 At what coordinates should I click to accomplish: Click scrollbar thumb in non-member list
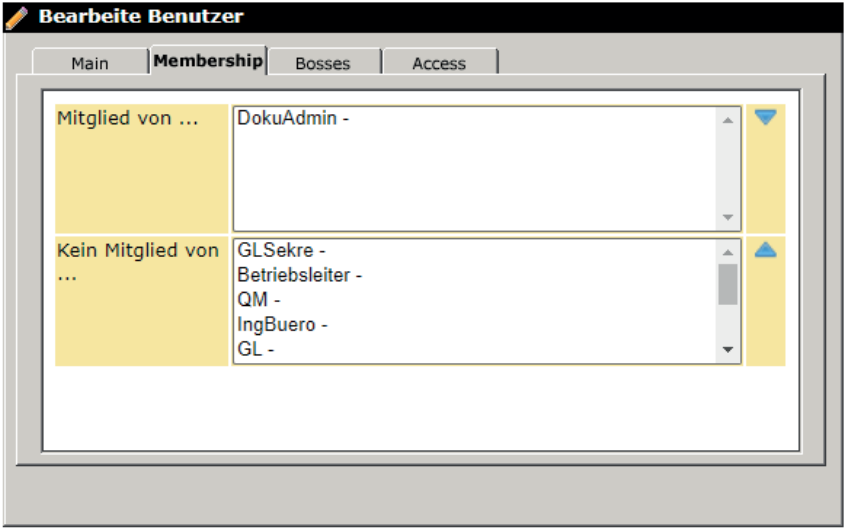coord(728,284)
